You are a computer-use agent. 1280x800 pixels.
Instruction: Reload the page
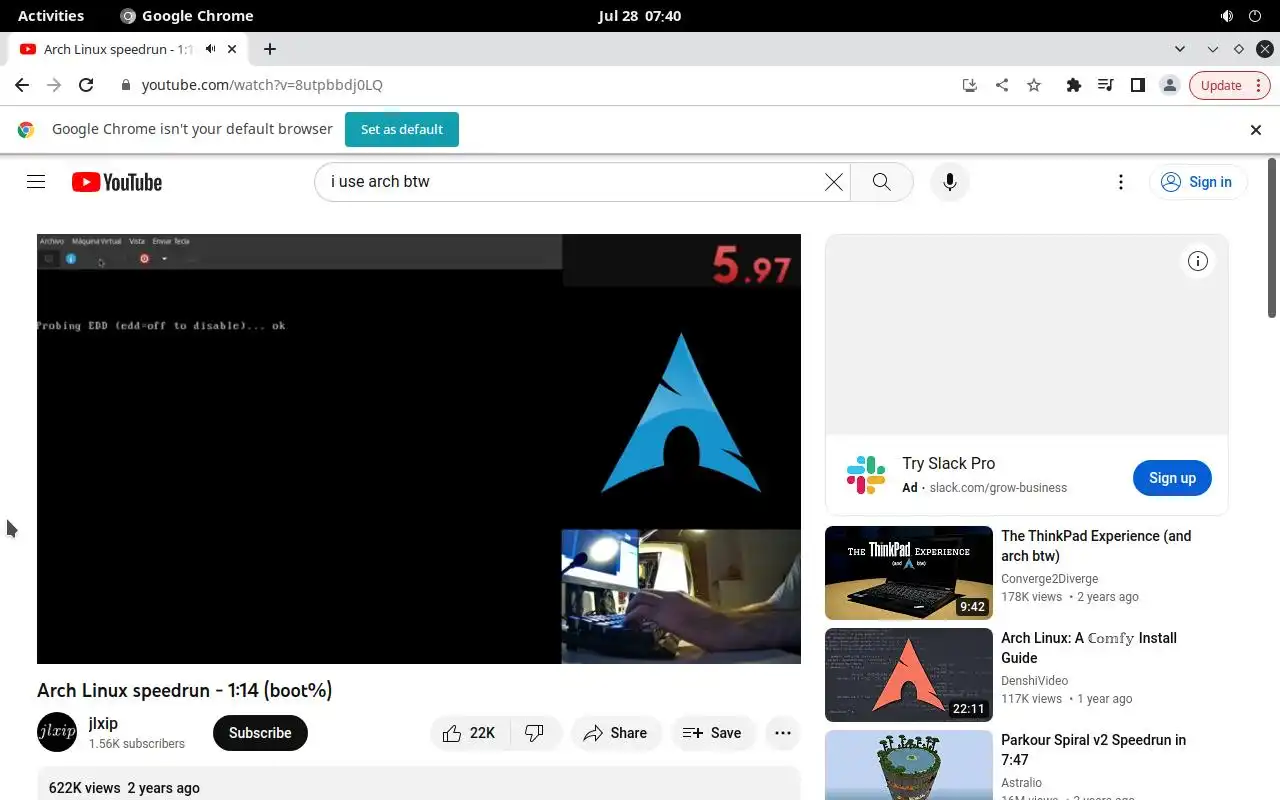86,85
